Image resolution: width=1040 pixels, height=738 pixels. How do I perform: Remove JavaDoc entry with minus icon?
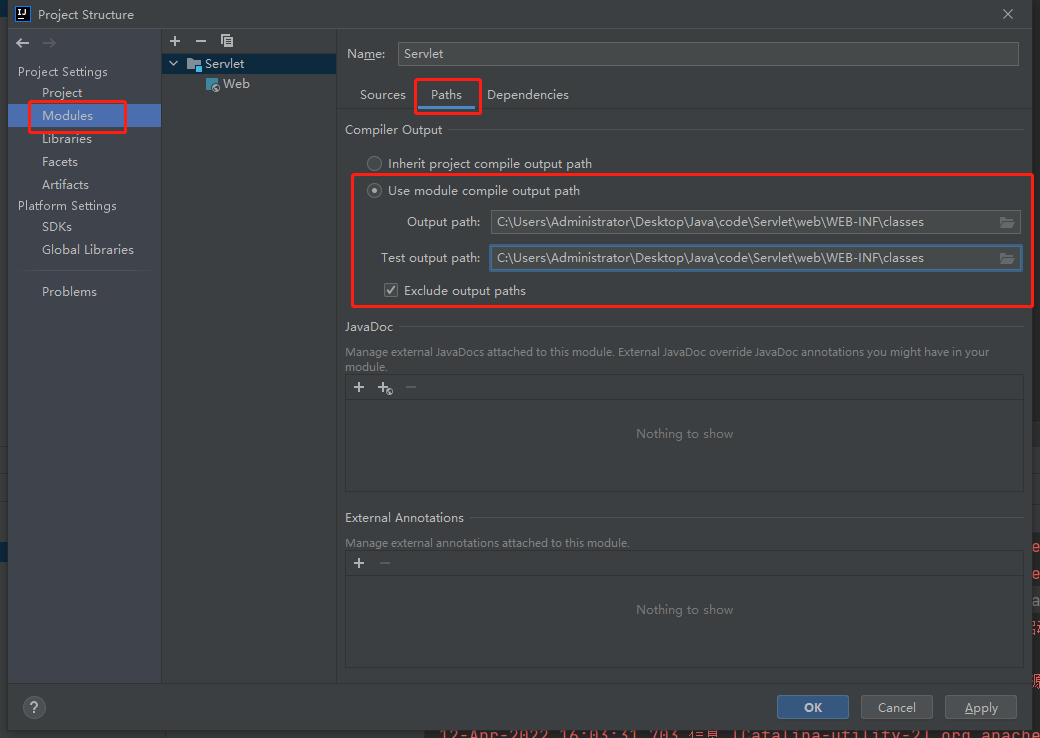(411, 387)
